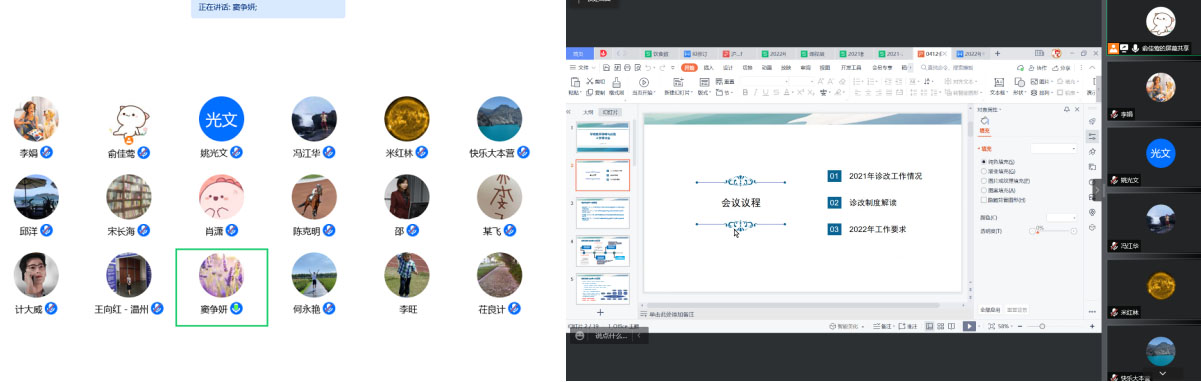This screenshot has height=382, width=1201.
Task: Click the pin icon on the object properties panel
Action: click(x=1066, y=109)
